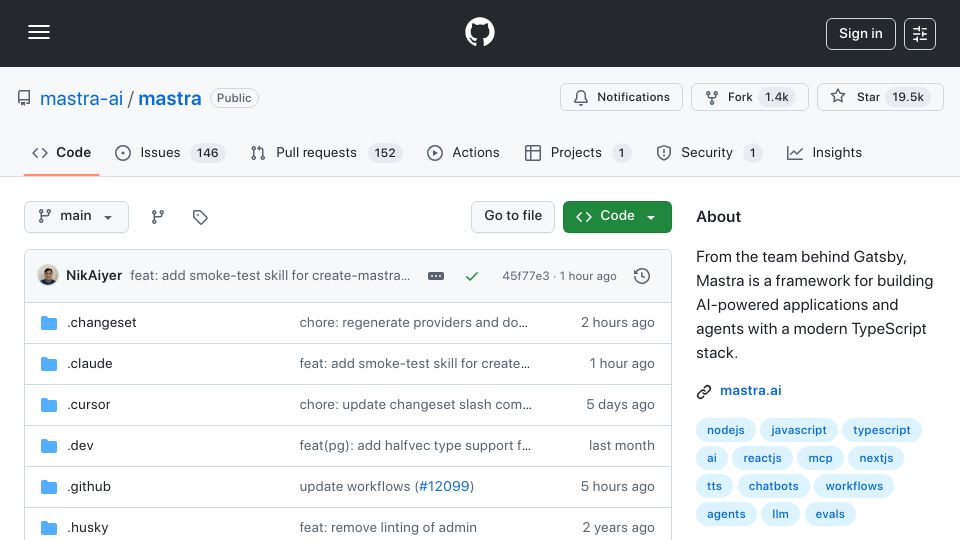
Task: Fork the mastra repository
Action: (x=749, y=97)
